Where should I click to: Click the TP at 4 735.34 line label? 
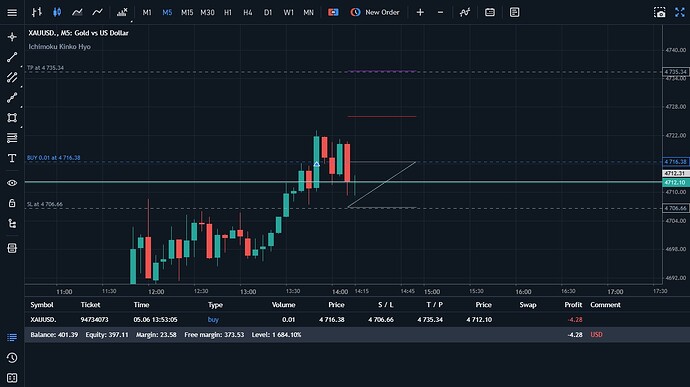tap(45, 68)
